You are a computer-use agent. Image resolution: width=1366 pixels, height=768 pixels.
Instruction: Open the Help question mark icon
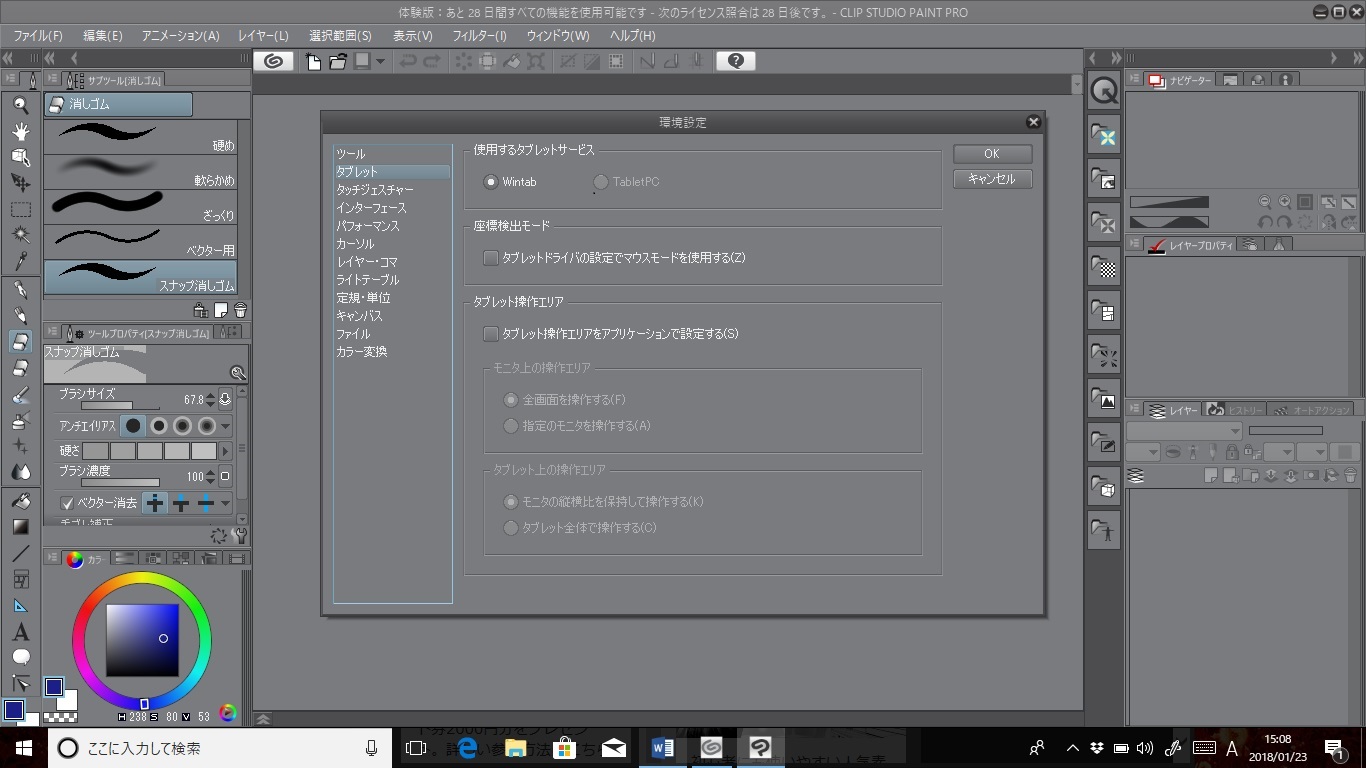coord(736,61)
